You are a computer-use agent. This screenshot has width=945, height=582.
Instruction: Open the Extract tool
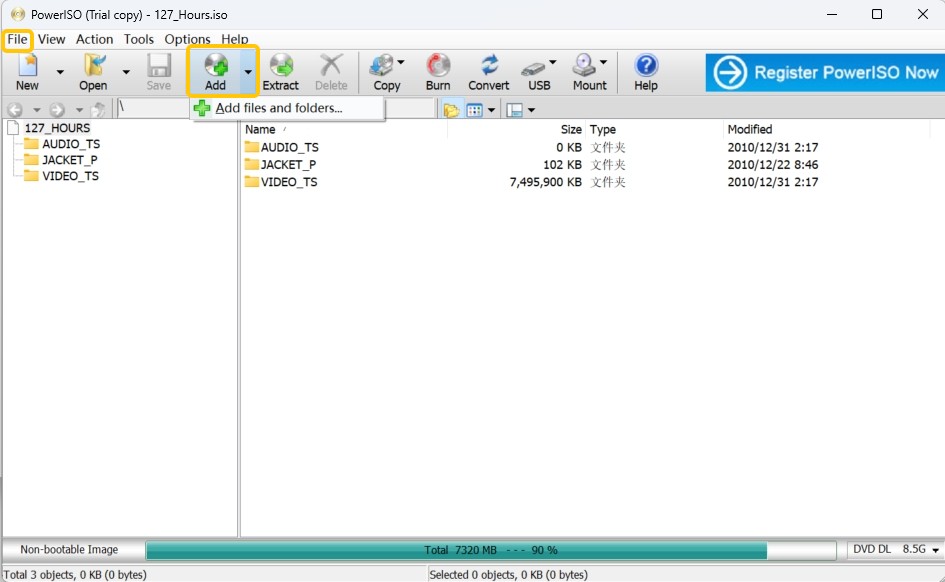tap(281, 70)
